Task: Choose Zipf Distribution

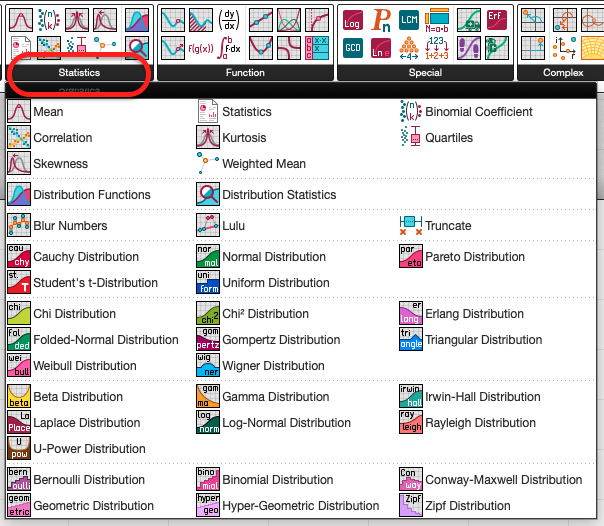Action: pos(455,506)
